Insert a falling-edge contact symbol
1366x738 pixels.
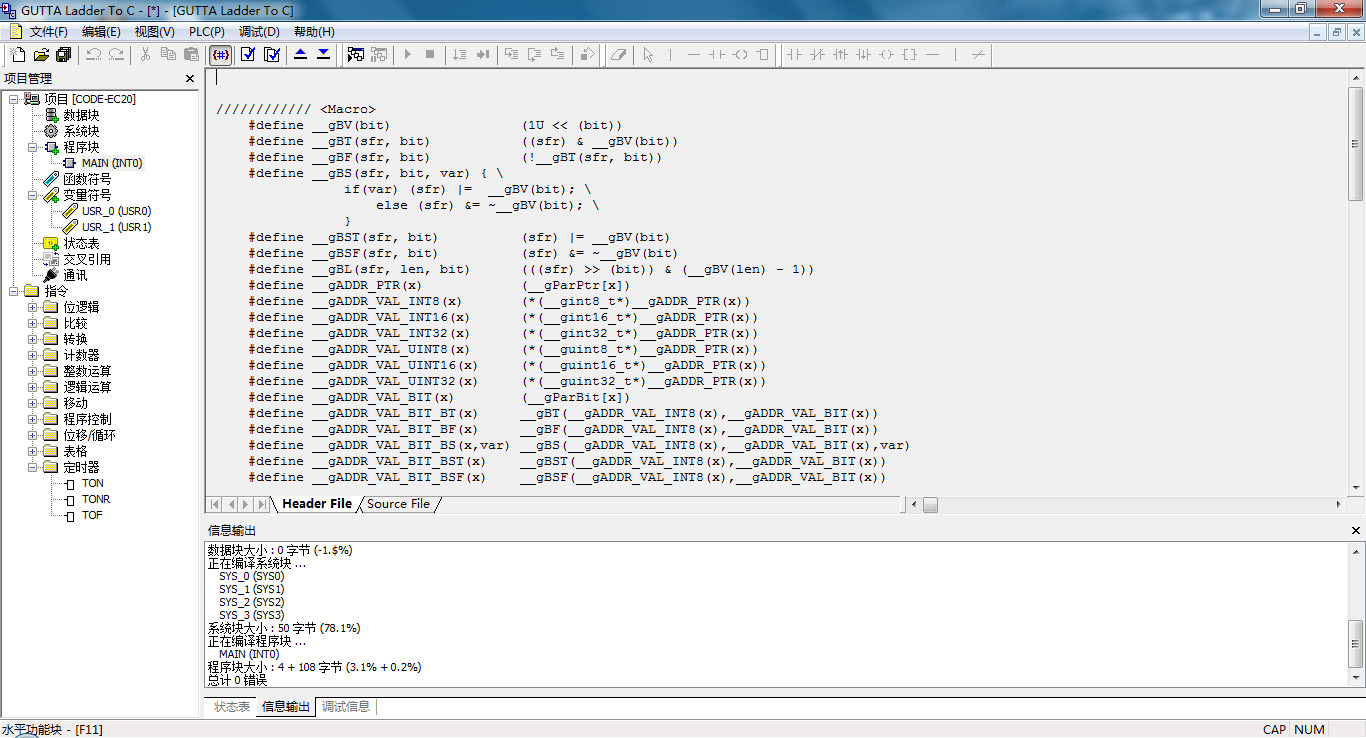[x=863, y=54]
